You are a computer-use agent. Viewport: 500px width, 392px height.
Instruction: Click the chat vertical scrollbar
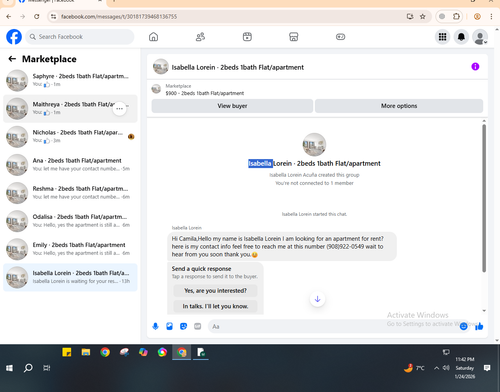(x=484, y=198)
